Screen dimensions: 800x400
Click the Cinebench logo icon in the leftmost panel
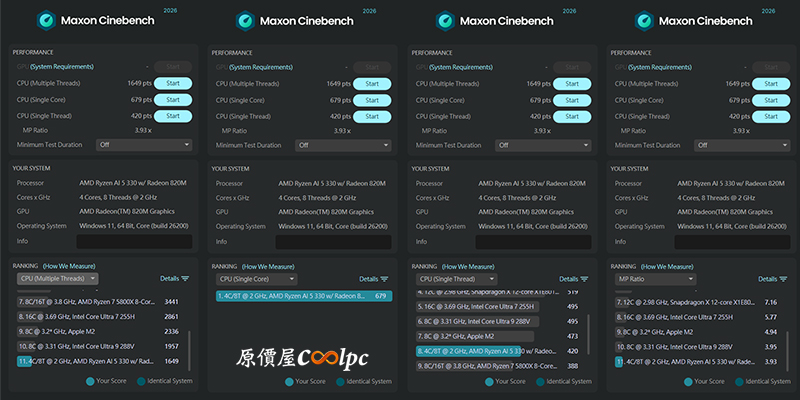pyautogui.click(x=46, y=20)
